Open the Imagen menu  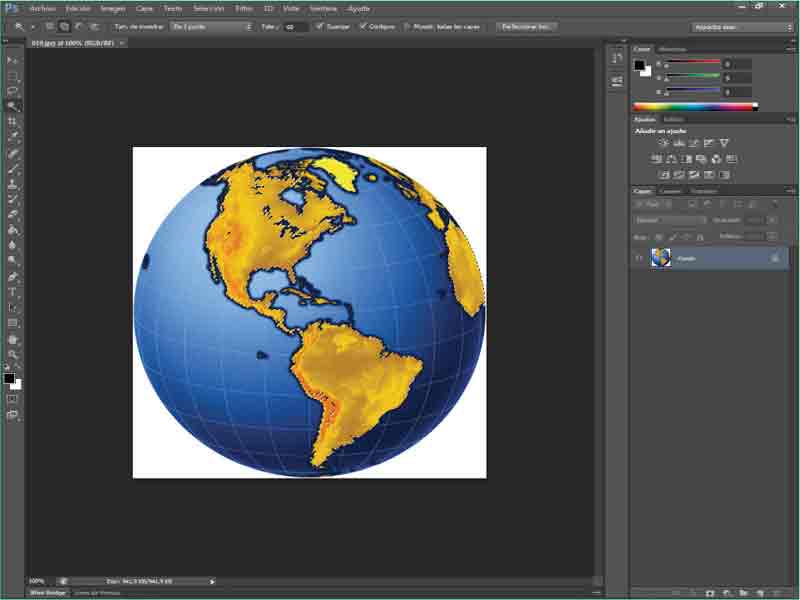[112, 7]
